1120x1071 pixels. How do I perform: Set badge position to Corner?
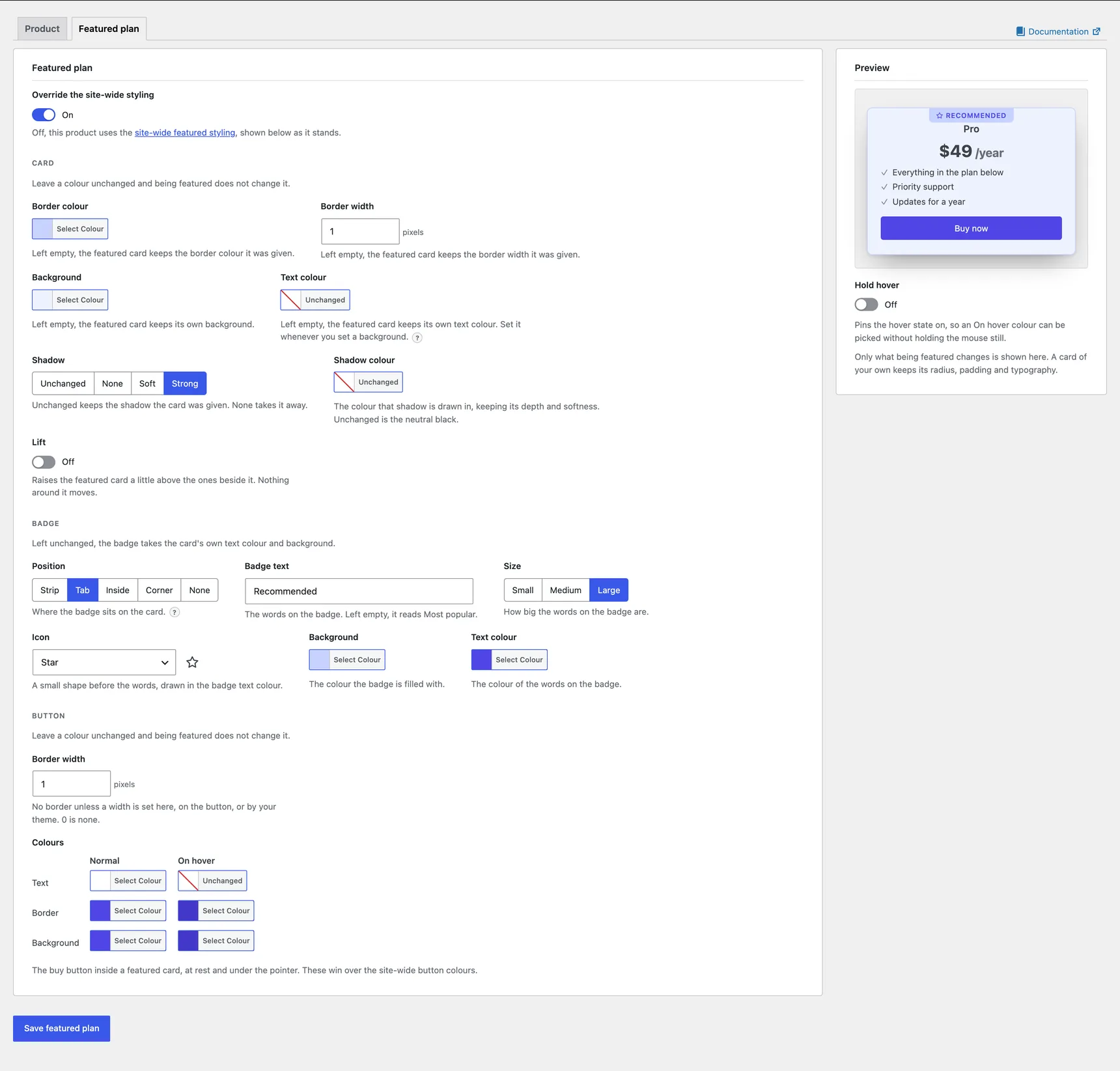tap(159, 590)
